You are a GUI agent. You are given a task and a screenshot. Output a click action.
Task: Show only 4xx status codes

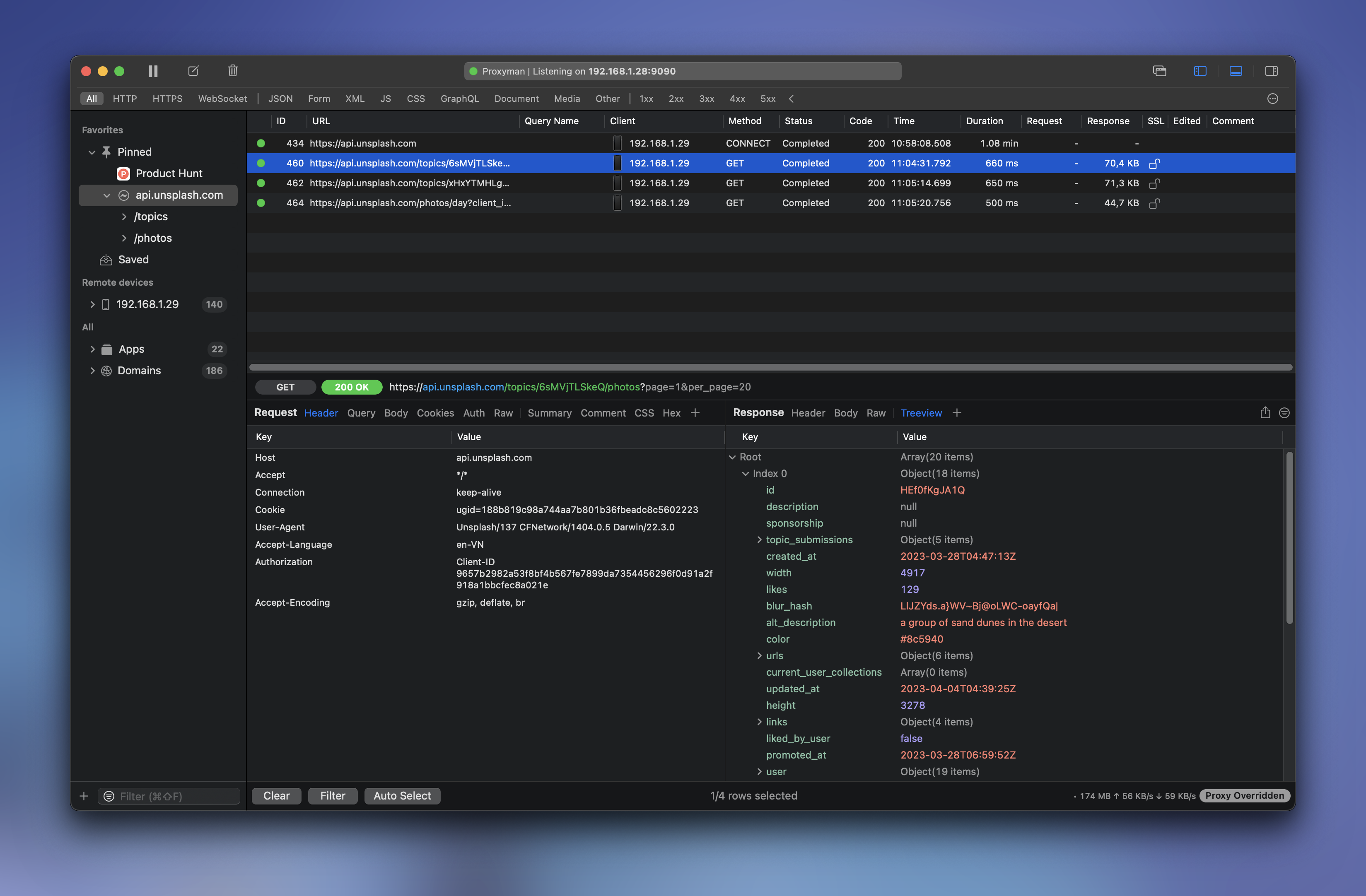coord(737,99)
